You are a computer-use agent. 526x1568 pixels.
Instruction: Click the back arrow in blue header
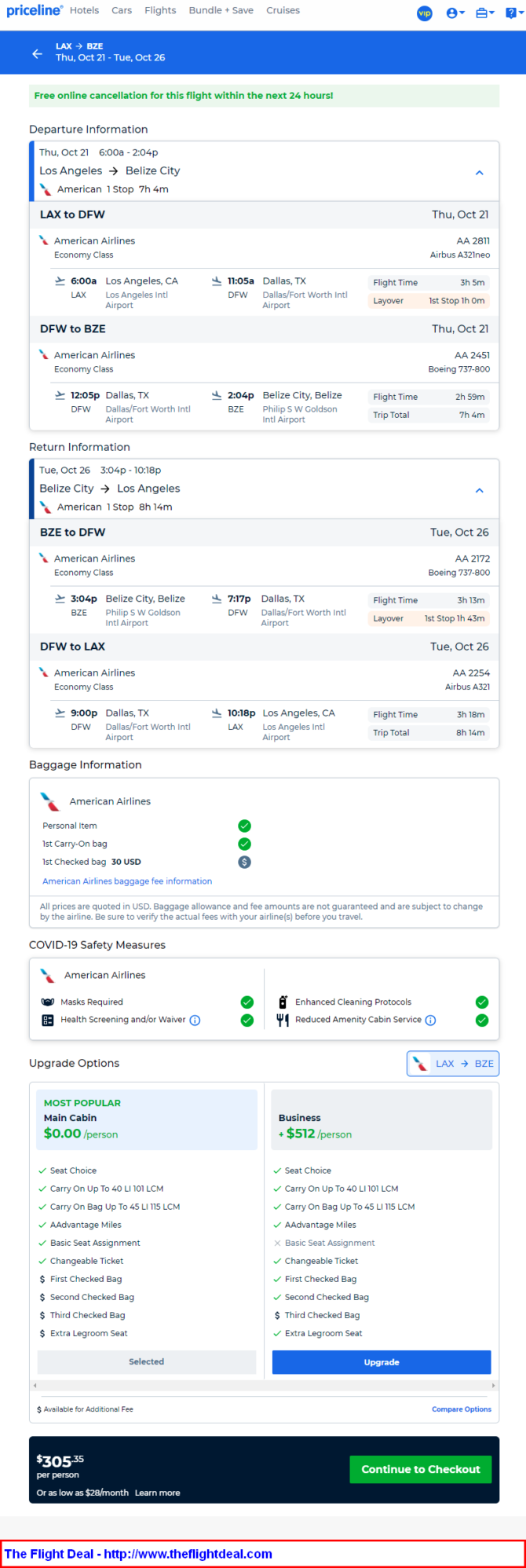[x=37, y=53]
